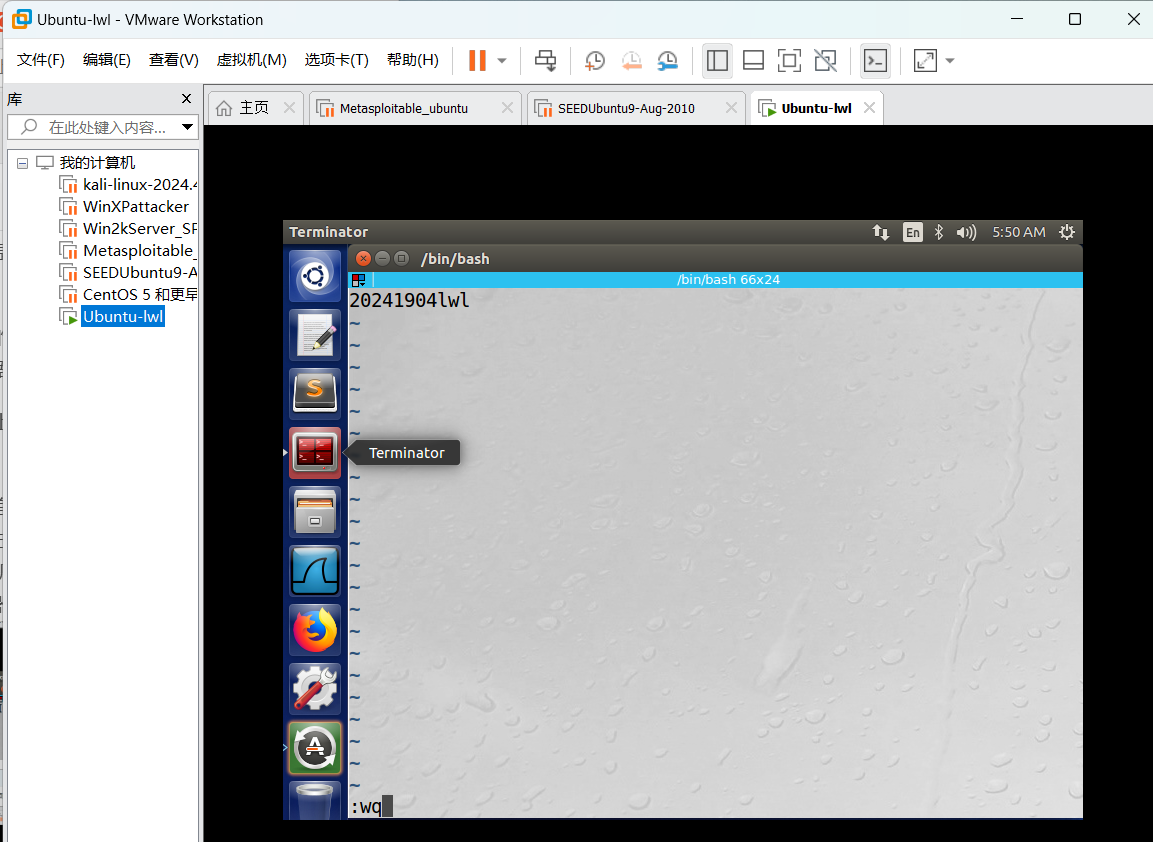Viewport: 1153px width, 842px height.
Task: Close the /bin/bash Terminator window
Action: click(x=363, y=258)
